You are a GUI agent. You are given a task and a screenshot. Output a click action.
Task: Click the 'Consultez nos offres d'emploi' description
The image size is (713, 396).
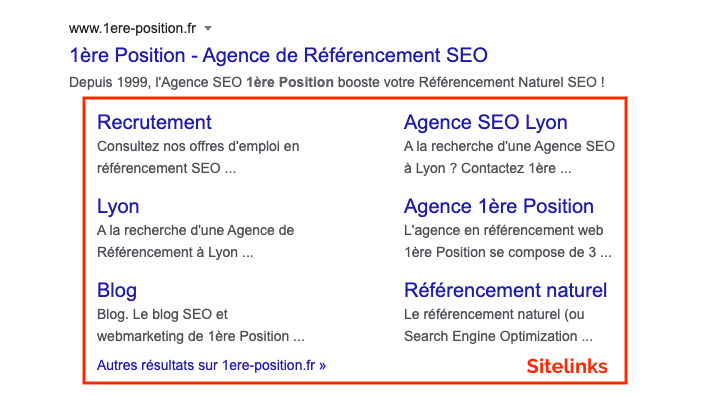(198, 146)
